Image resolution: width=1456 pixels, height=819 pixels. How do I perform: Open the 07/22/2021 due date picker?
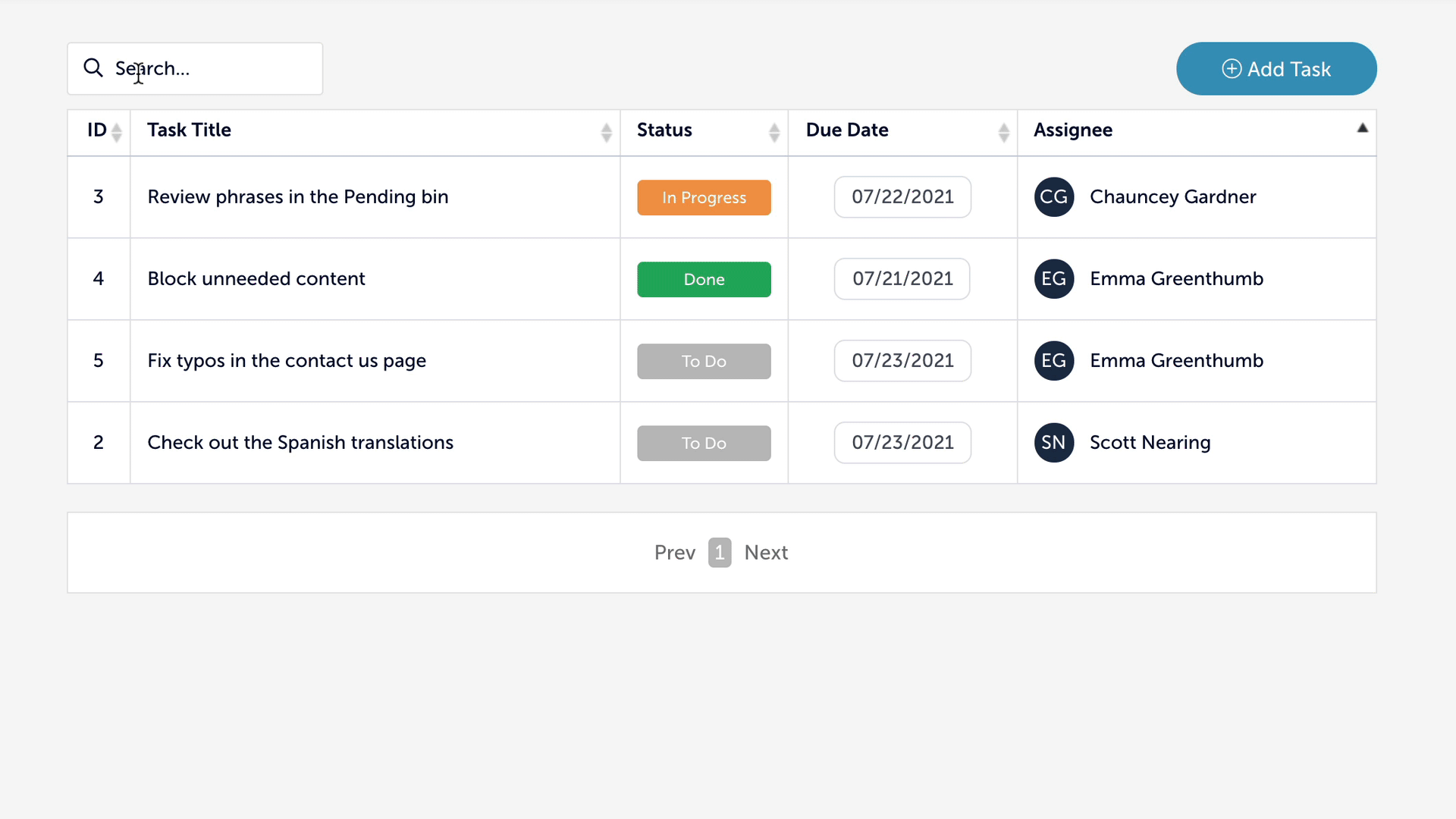(902, 197)
